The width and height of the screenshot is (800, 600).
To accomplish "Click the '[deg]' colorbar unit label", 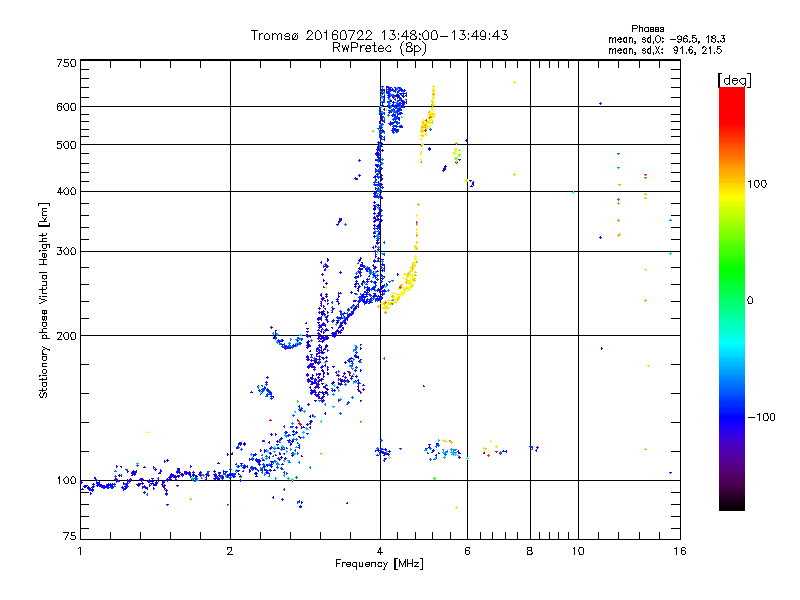I will pyautogui.click(x=734, y=80).
